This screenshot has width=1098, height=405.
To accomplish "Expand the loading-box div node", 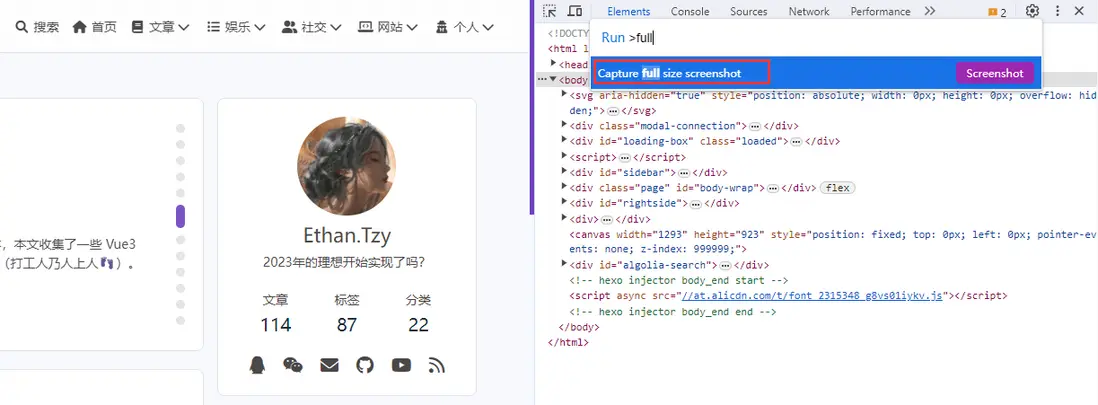I will coord(564,140).
